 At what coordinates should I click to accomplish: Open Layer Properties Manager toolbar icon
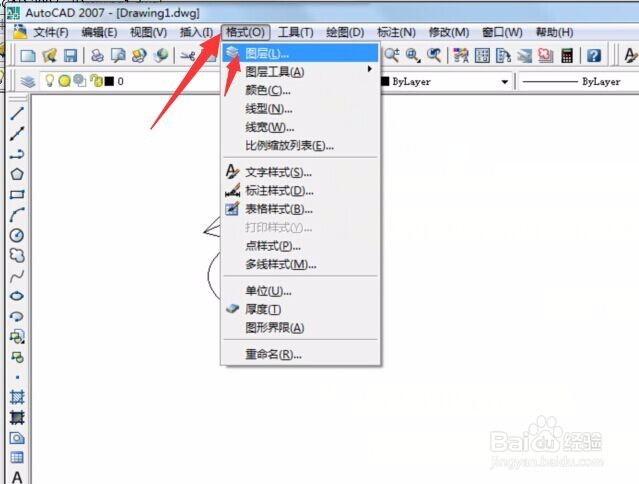[28, 81]
